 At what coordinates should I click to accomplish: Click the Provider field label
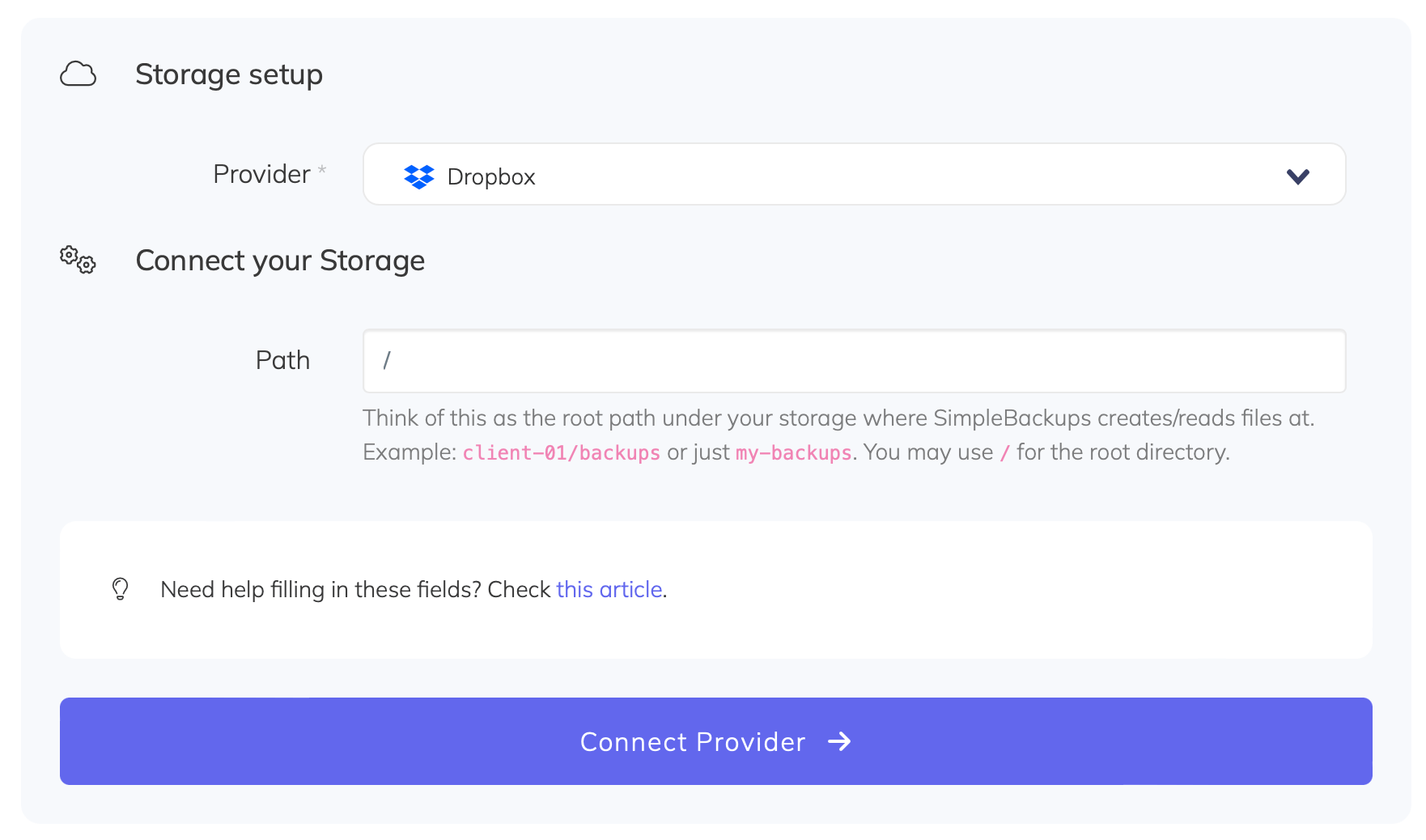click(261, 173)
